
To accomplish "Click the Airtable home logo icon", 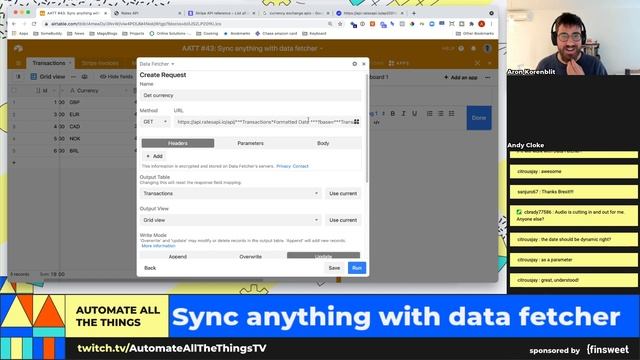I will point(18,48).
